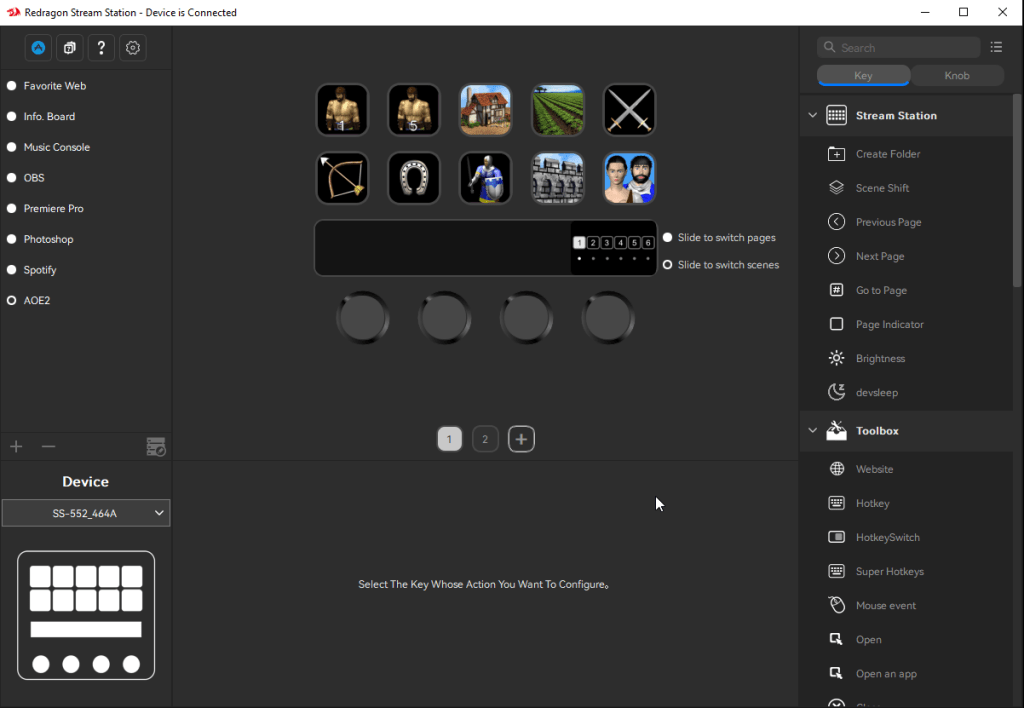The width and height of the screenshot is (1024, 708).
Task: Open the settings gear icon
Action: (133, 48)
